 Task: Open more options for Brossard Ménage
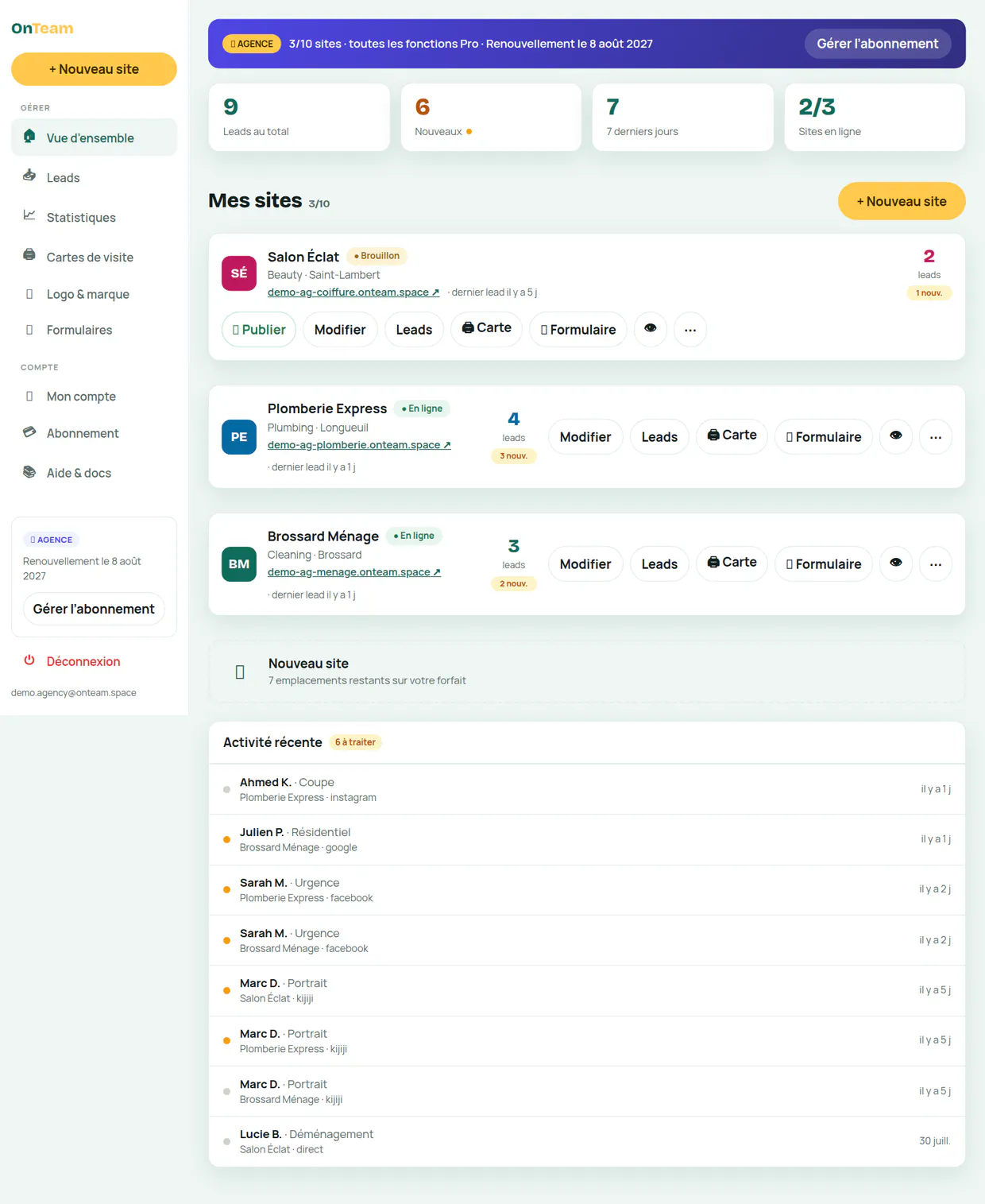tap(936, 563)
